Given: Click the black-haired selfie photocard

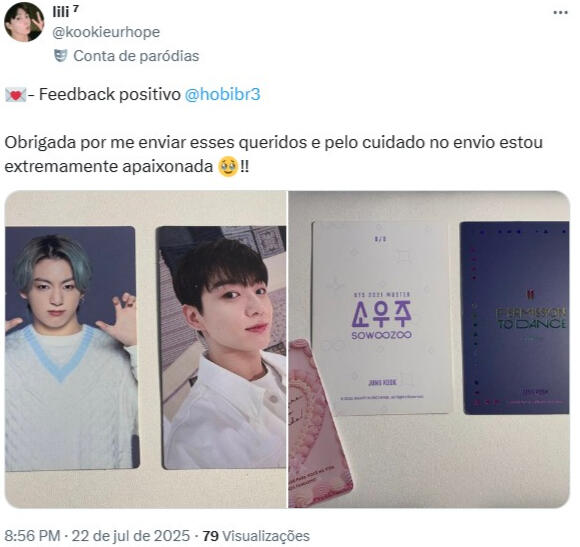Looking at the screenshot, I should [221, 348].
